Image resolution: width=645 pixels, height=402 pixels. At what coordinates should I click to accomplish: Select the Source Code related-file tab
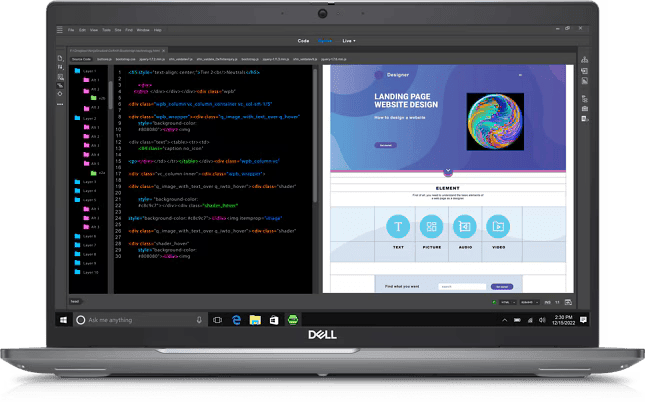coord(81,59)
